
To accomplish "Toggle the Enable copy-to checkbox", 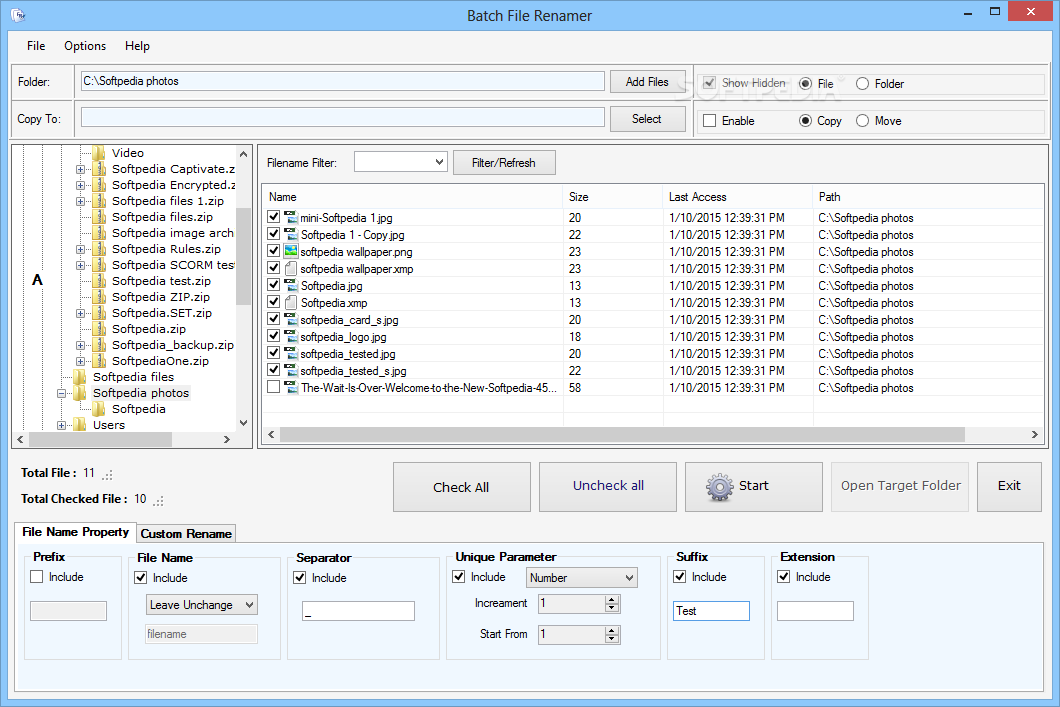I will click(709, 121).
